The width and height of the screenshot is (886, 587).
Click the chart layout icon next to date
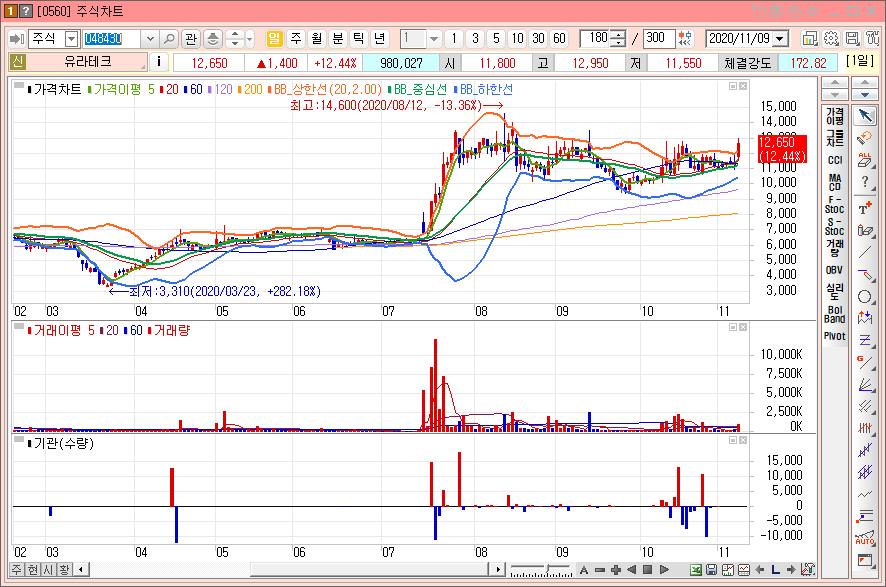(x=810, y=38)
